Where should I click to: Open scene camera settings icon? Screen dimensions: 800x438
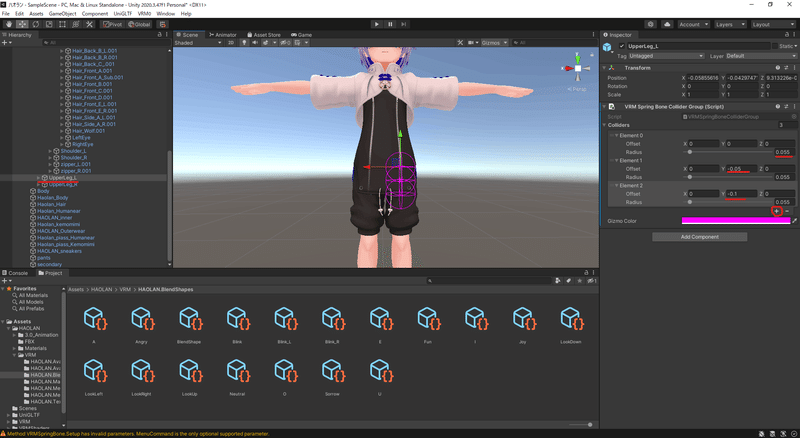[472, 43]
